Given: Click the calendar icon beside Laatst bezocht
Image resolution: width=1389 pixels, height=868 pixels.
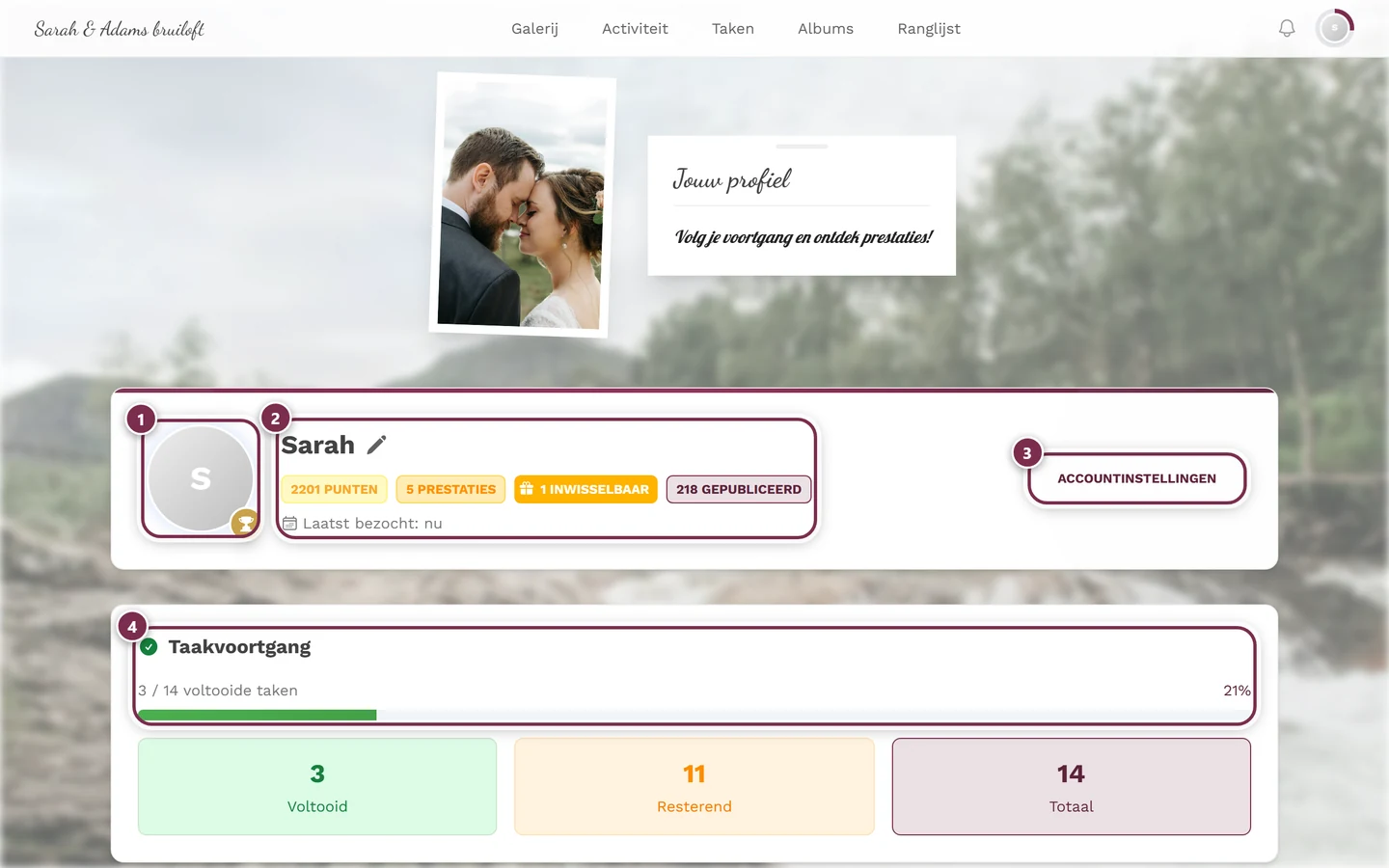Looking at the screenshot, I should pyautogui.click(x=289, y=524).
